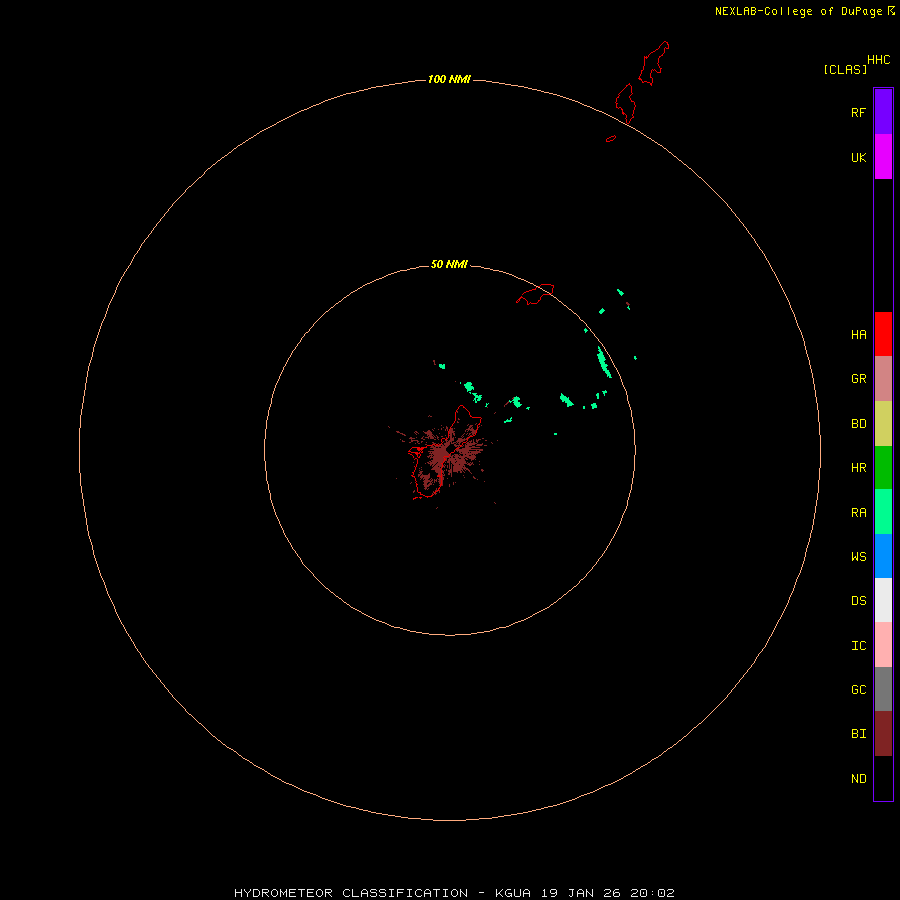The height and width of the screenshot is (900, 900).
Task: Click the brown biological echo at radar center
Action: pyautogui.click(x=444, y=453)
